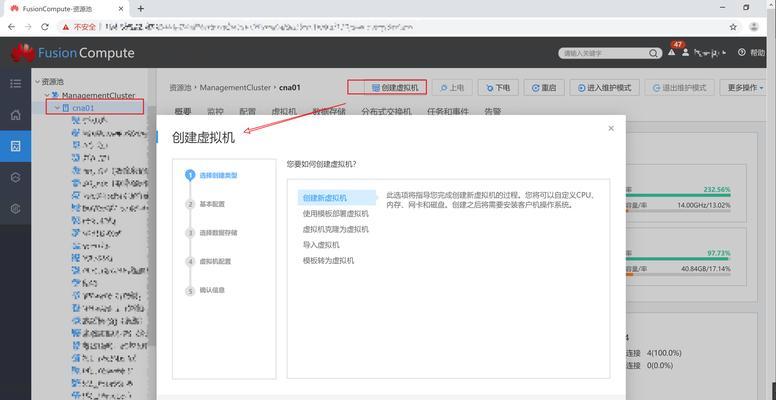Click the 下电 power off button

498,88
